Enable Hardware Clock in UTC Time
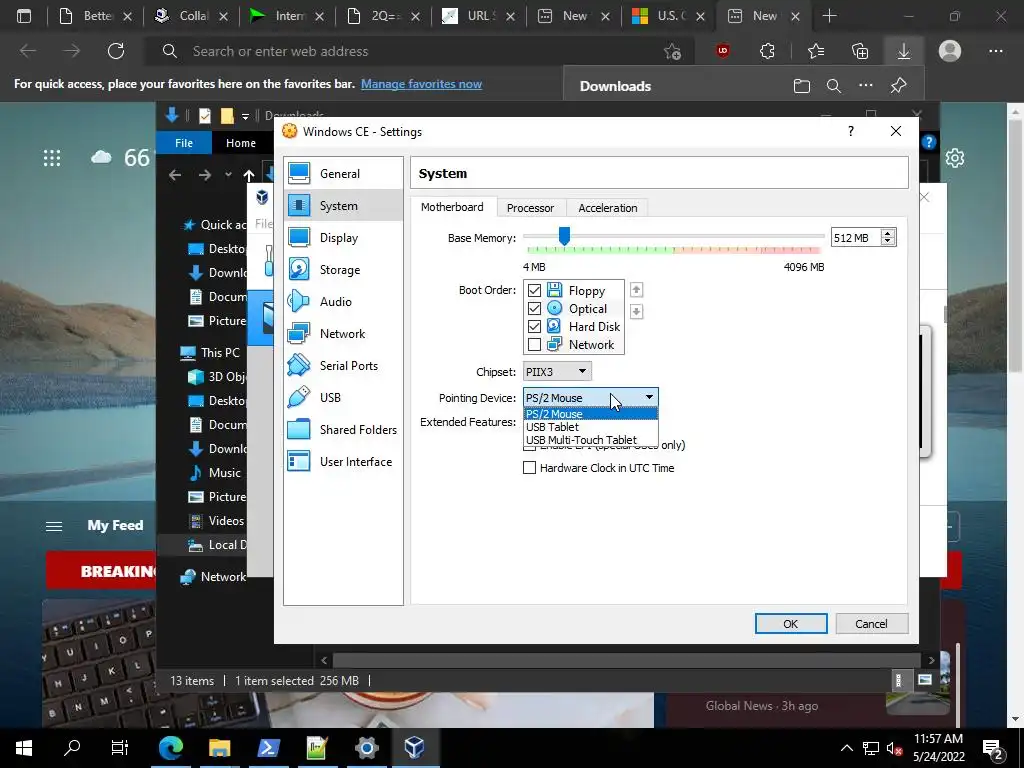Screen dimensions: 1024x768 coord(530,468)
